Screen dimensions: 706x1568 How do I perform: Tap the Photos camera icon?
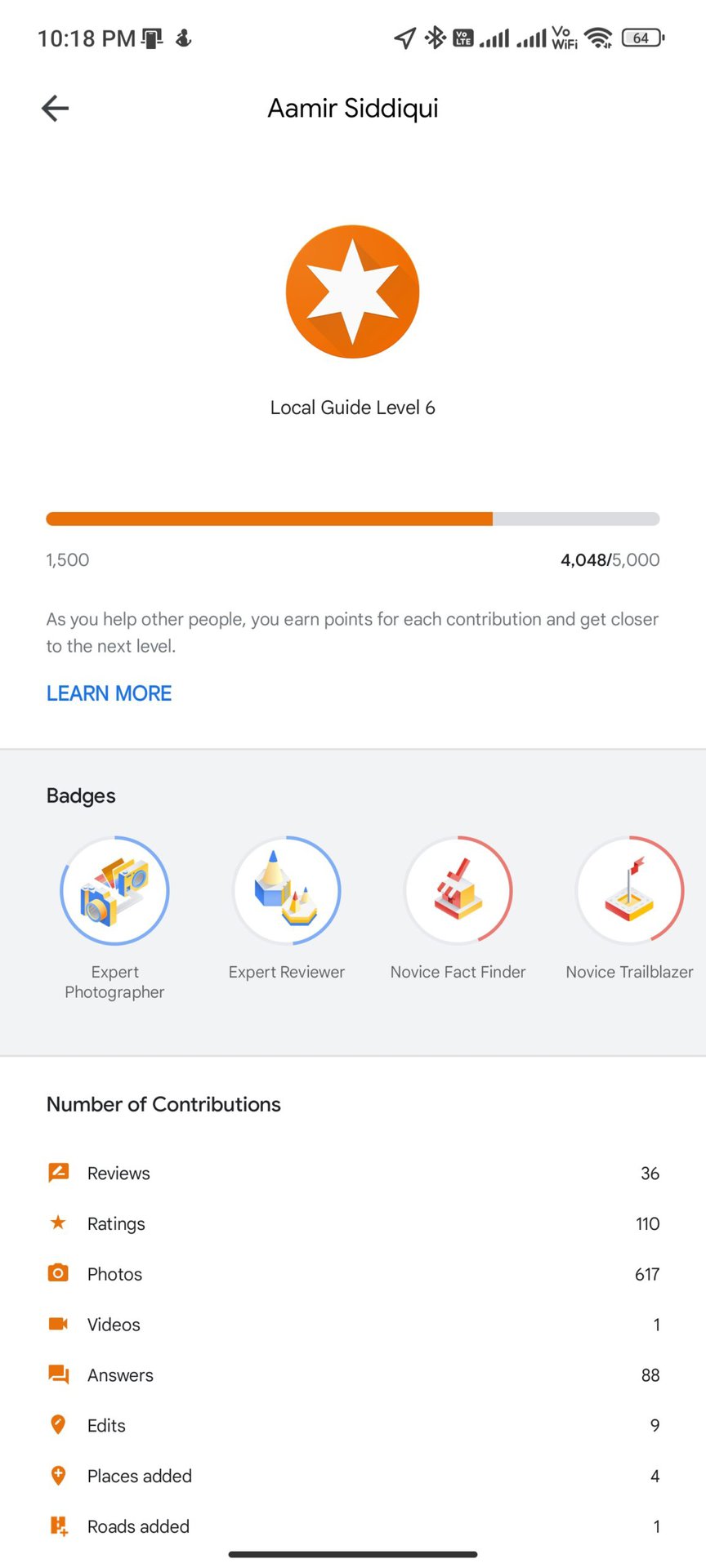point(58,1273)
